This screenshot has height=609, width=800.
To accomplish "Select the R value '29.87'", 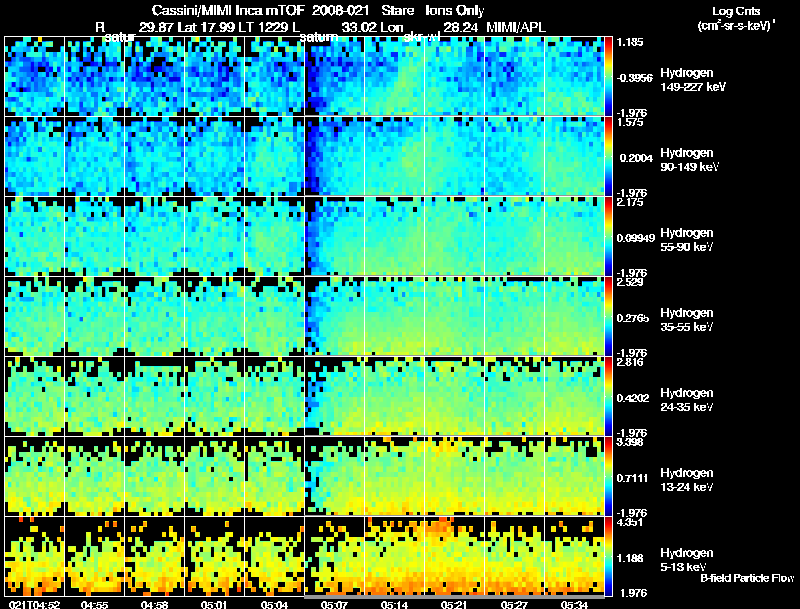I will click(x=156, y=28).
